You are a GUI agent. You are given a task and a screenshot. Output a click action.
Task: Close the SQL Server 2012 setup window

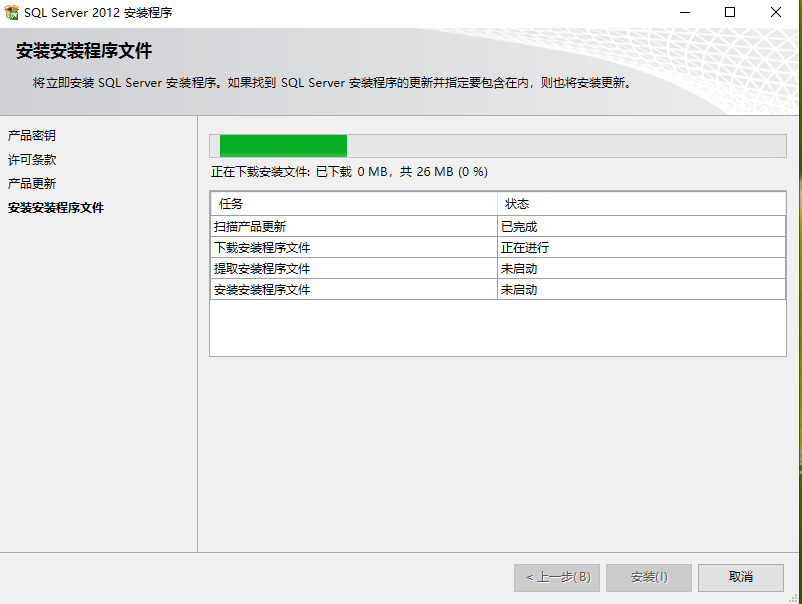pyautogui.click(x=775, y=12)
